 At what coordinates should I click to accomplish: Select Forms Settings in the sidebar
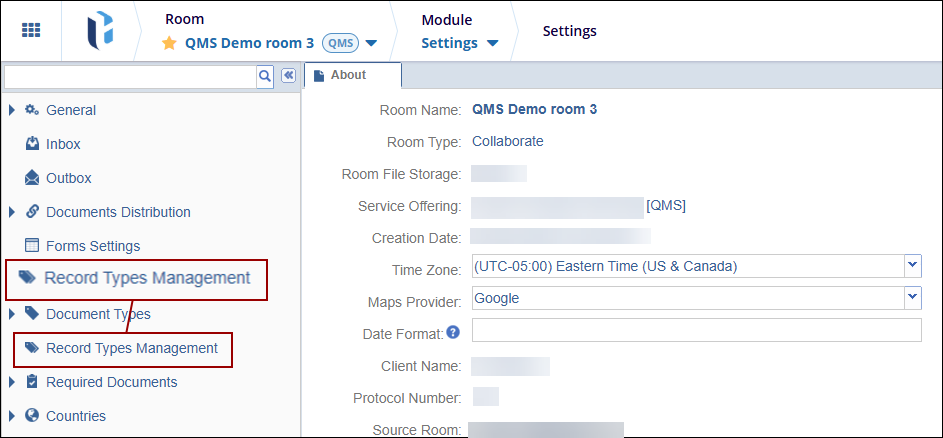tap(92, 246)
